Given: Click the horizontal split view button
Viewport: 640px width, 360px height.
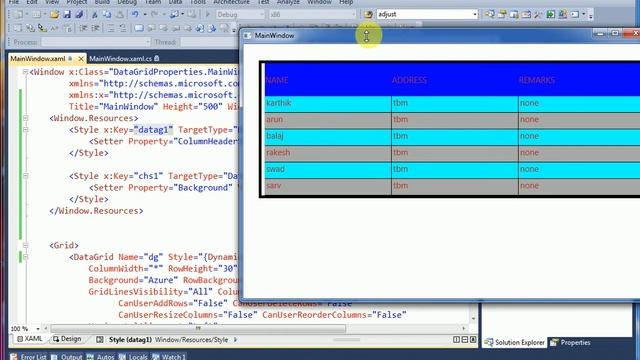Looking at the screenshot, I should tap(464, 340).
